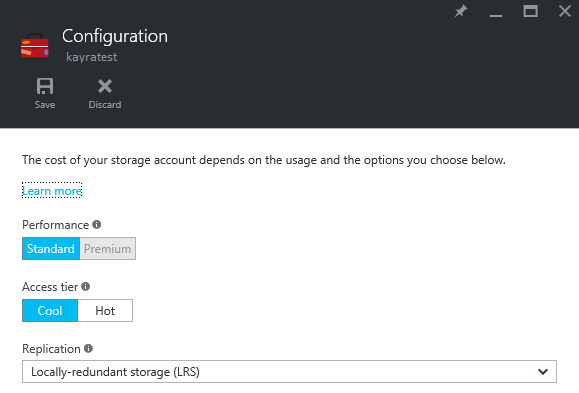
Task: Click the Performance info icon
Action: [97, 225]
